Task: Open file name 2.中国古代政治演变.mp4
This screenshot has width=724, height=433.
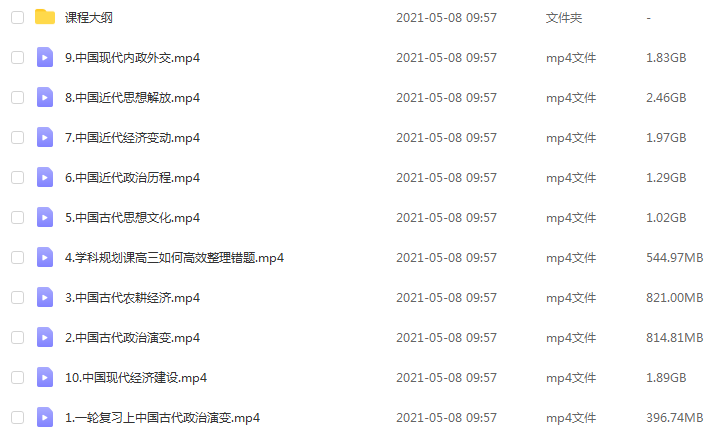Action: pyautogui.click(x=133, y=337)
